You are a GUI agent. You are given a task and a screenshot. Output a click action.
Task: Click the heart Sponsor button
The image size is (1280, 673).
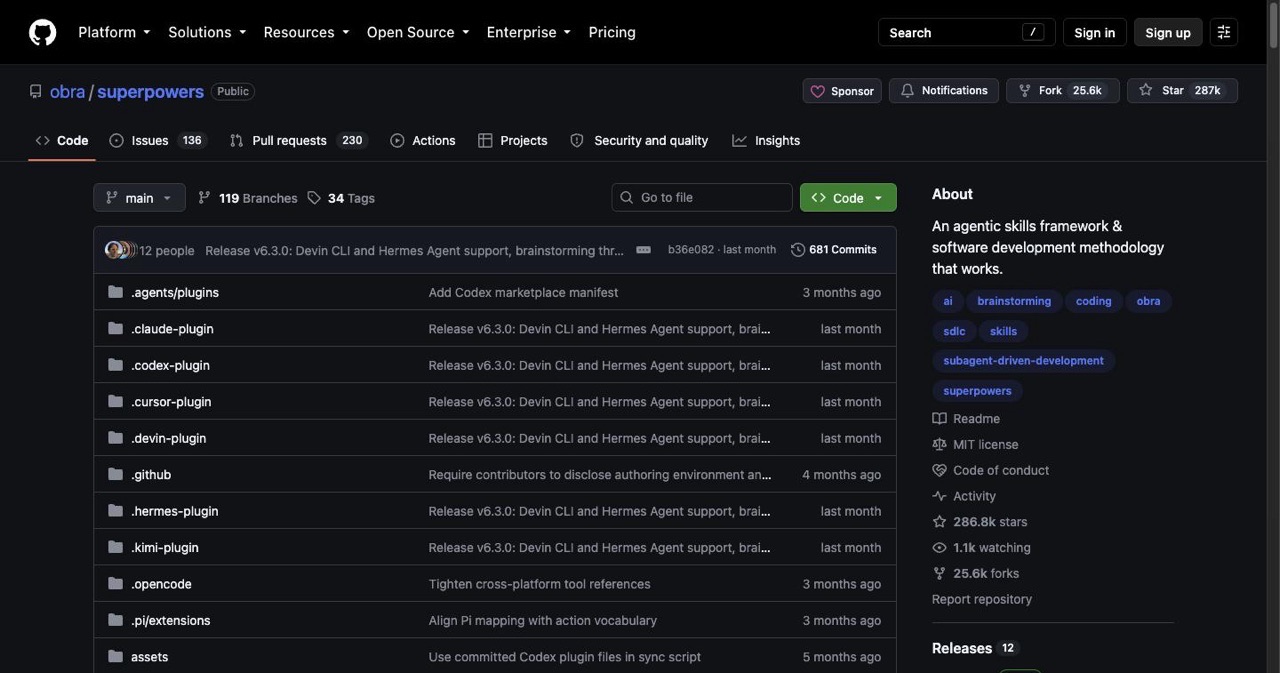pos(842,91)
